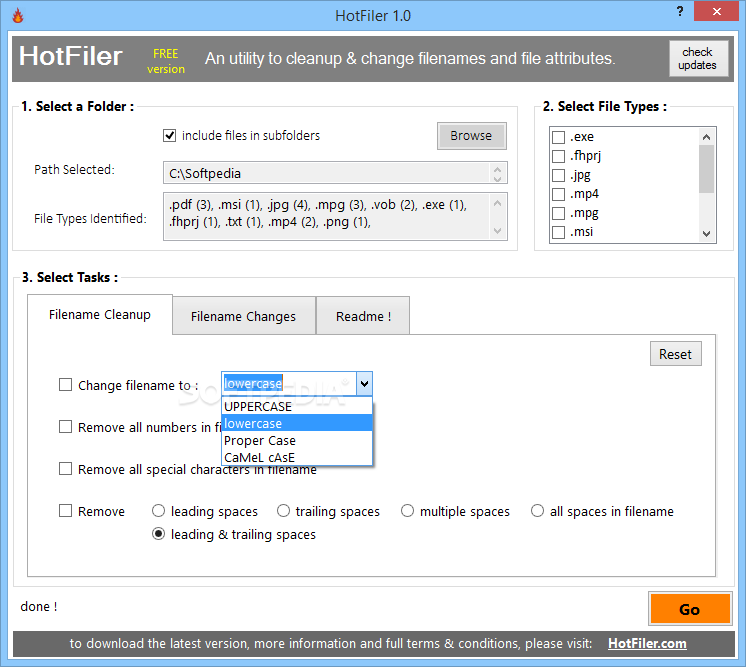Click file types list scrollbar down arrow
Screen dimensions: 746x667
(707, 234)
